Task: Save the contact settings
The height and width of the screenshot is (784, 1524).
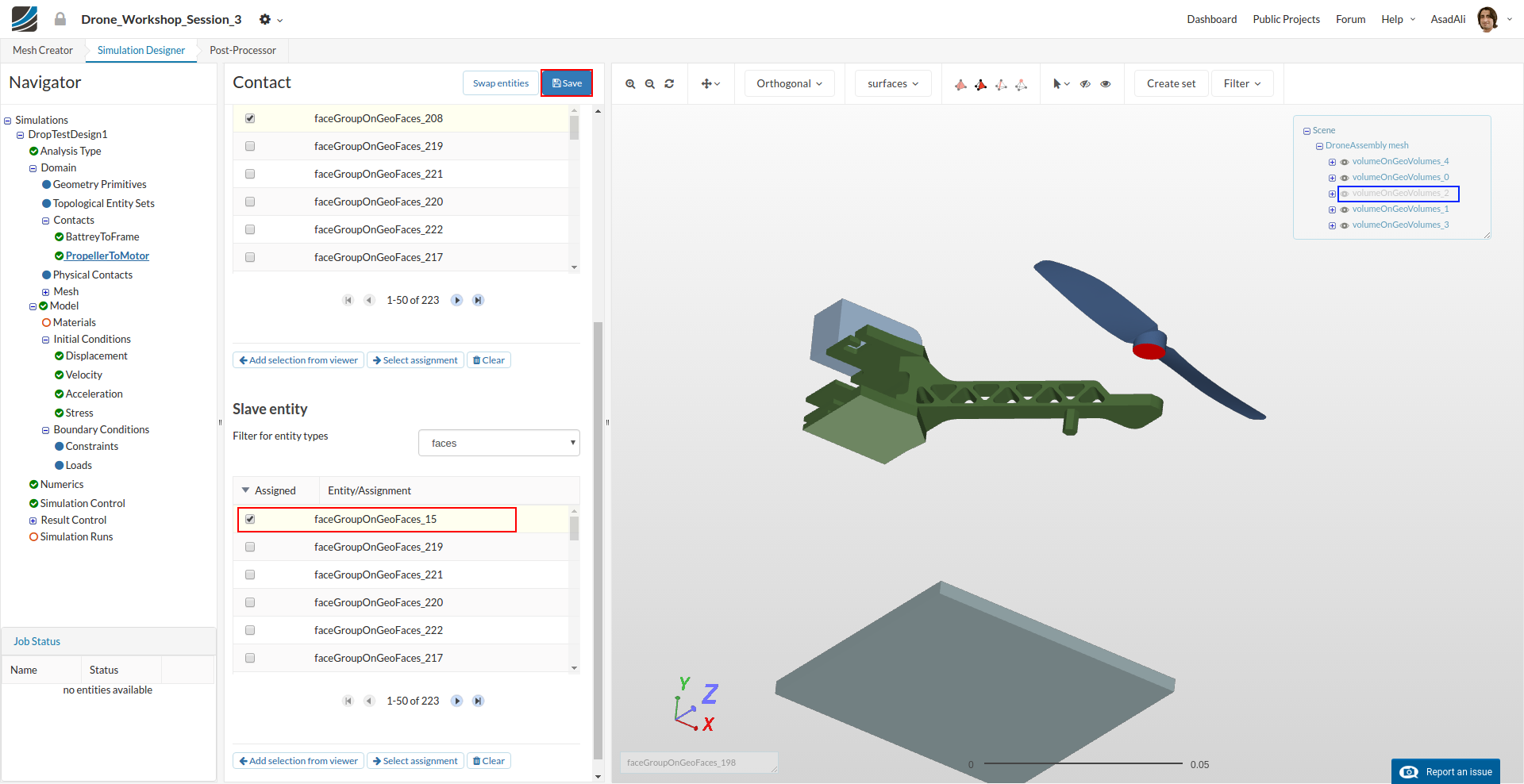Action: click(x=567, y=83)
